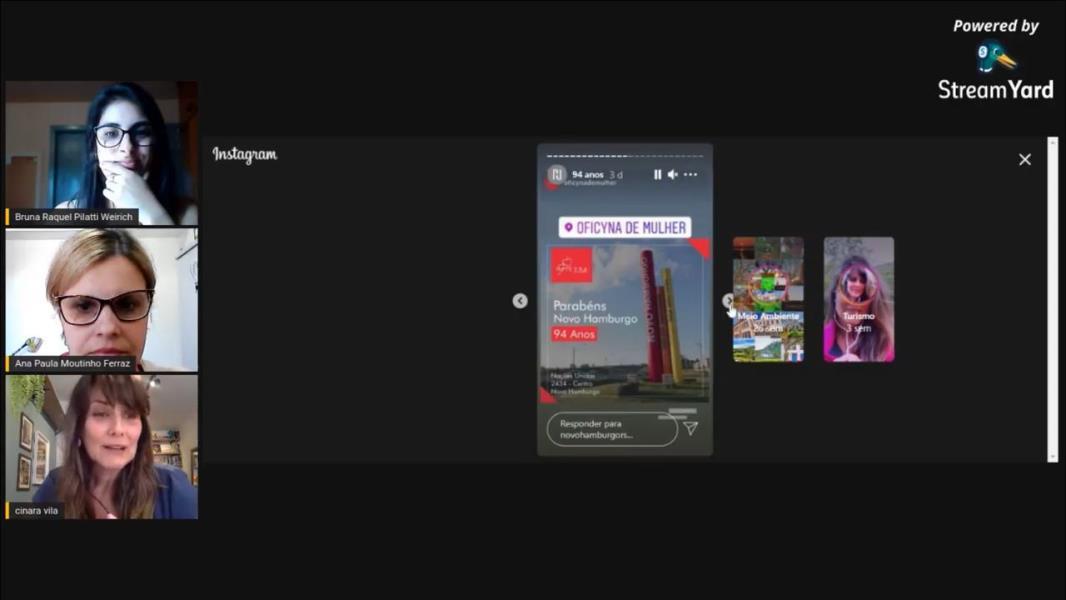Viewport: 1066px width, 600px height.
Task: Click the '94 Anos' red label
Action: click(574, 334)
